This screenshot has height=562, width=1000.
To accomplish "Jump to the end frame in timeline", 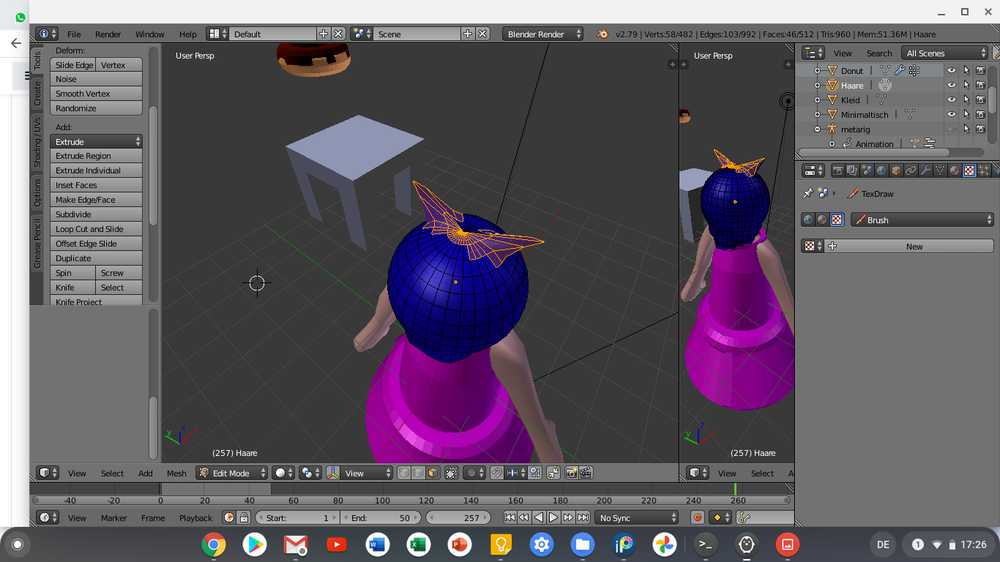I will coord(582,518).
